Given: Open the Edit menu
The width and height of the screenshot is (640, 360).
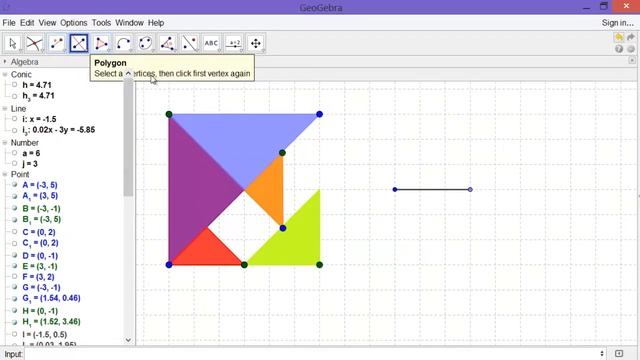Looking at the screenshot, I should [x=27, y=23].
